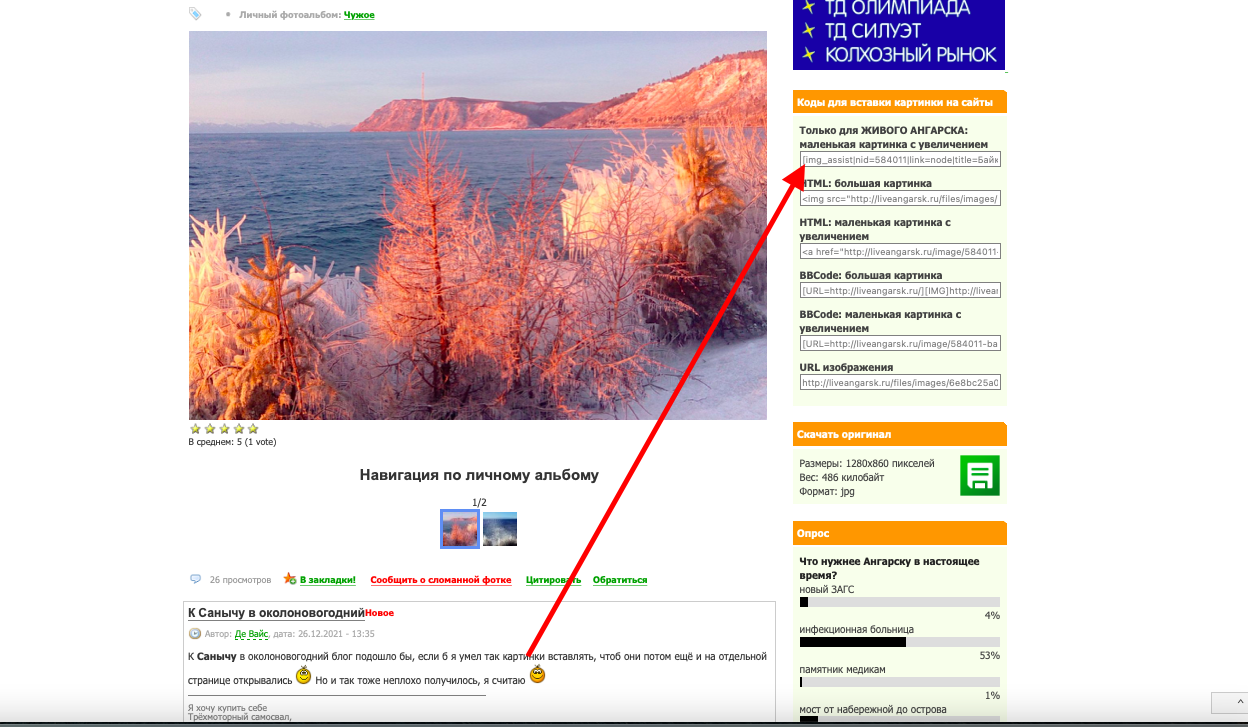
Task: Click Сообщить о сломанной фотке link
Action: (440, 580)
